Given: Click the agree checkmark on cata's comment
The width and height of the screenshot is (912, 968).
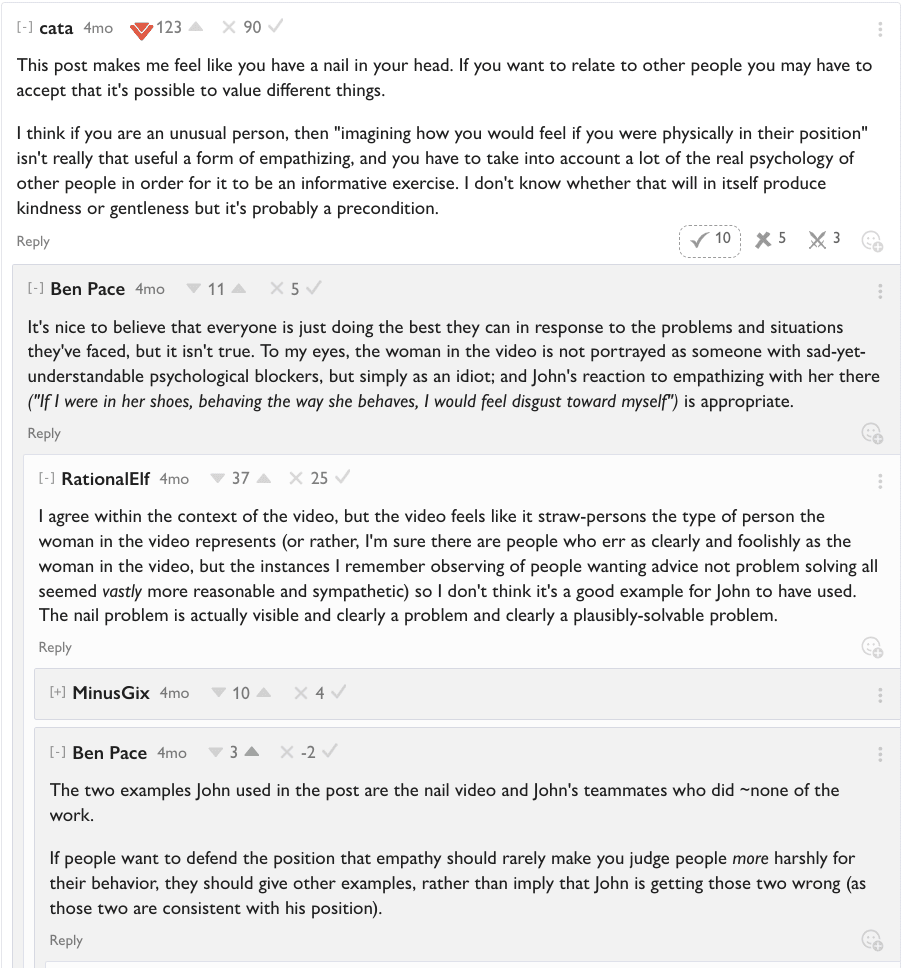Looking at the screenshot, I should coord(276,28).
